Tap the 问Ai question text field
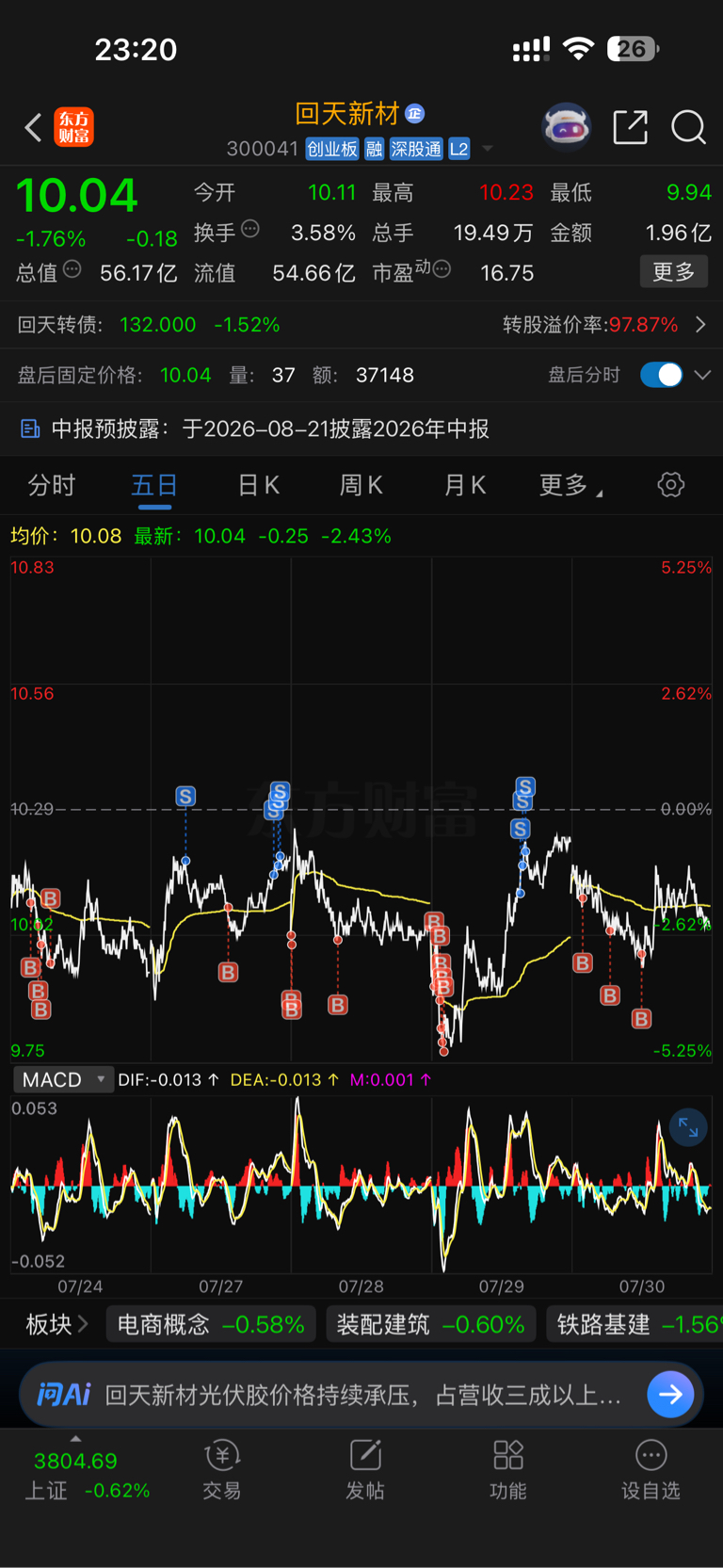The height and width of the screenshot is (1568, 723). click(363, 1395)
